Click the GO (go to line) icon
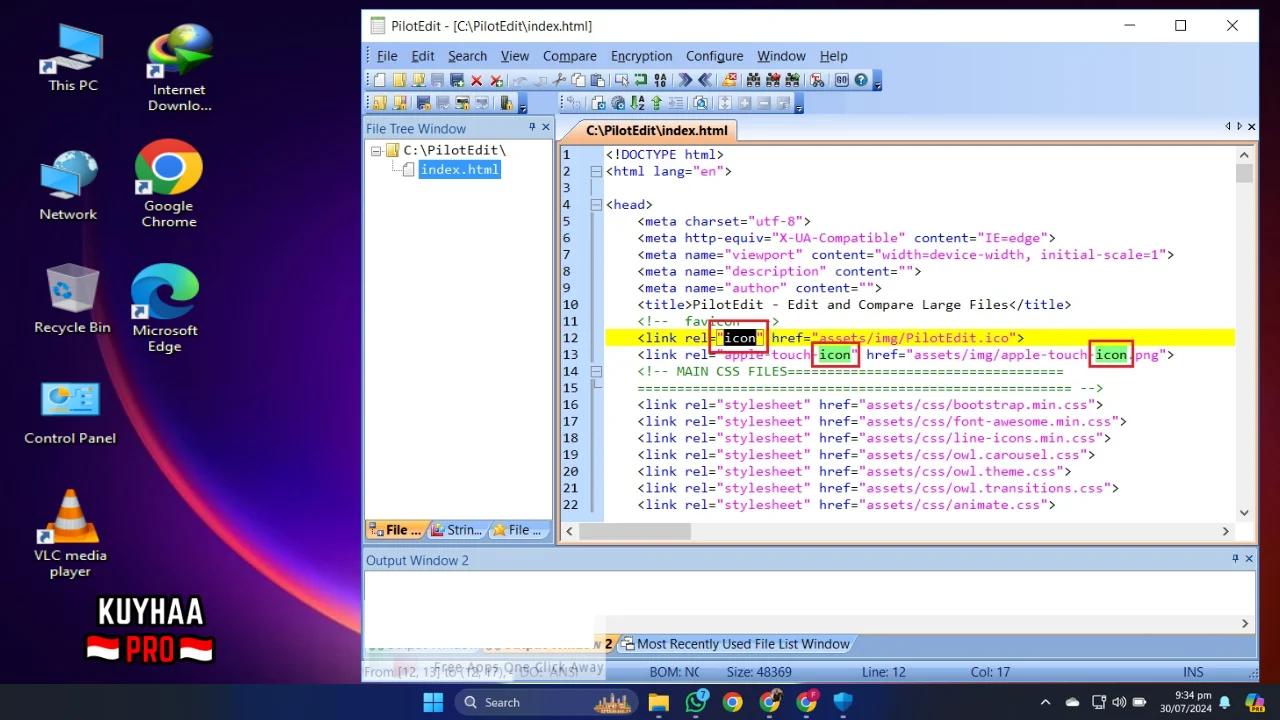1280x720 pixels. (841, 80)
